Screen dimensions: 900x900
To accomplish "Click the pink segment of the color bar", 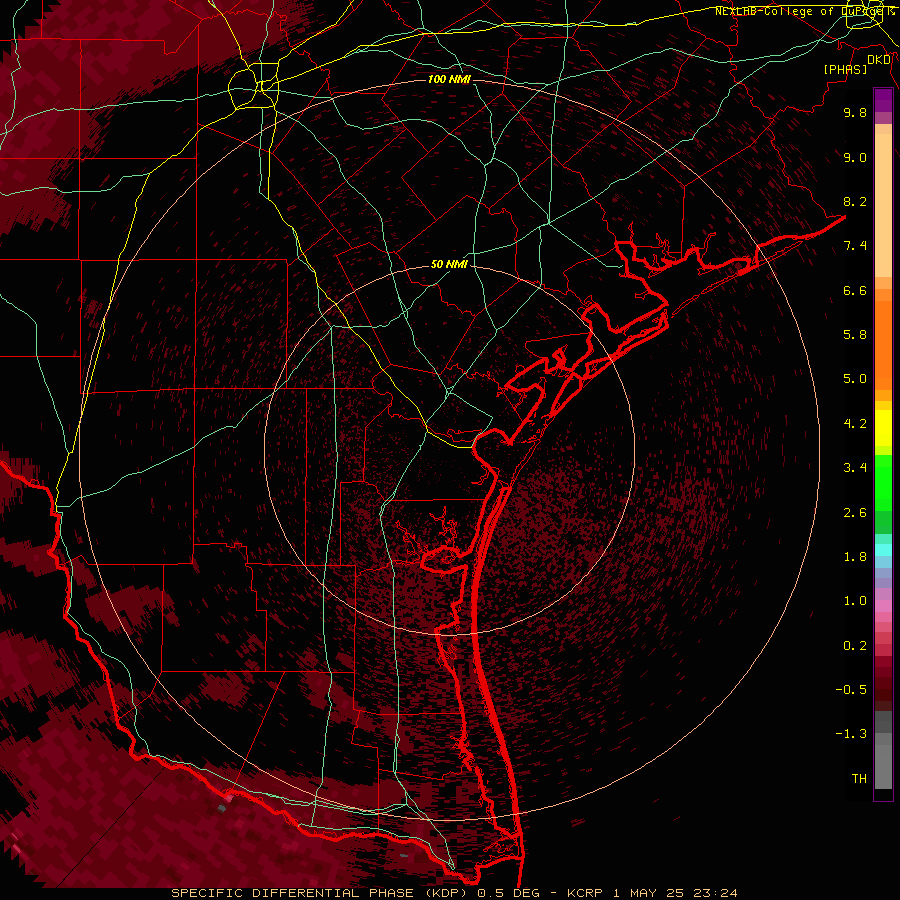I will 883,606.
